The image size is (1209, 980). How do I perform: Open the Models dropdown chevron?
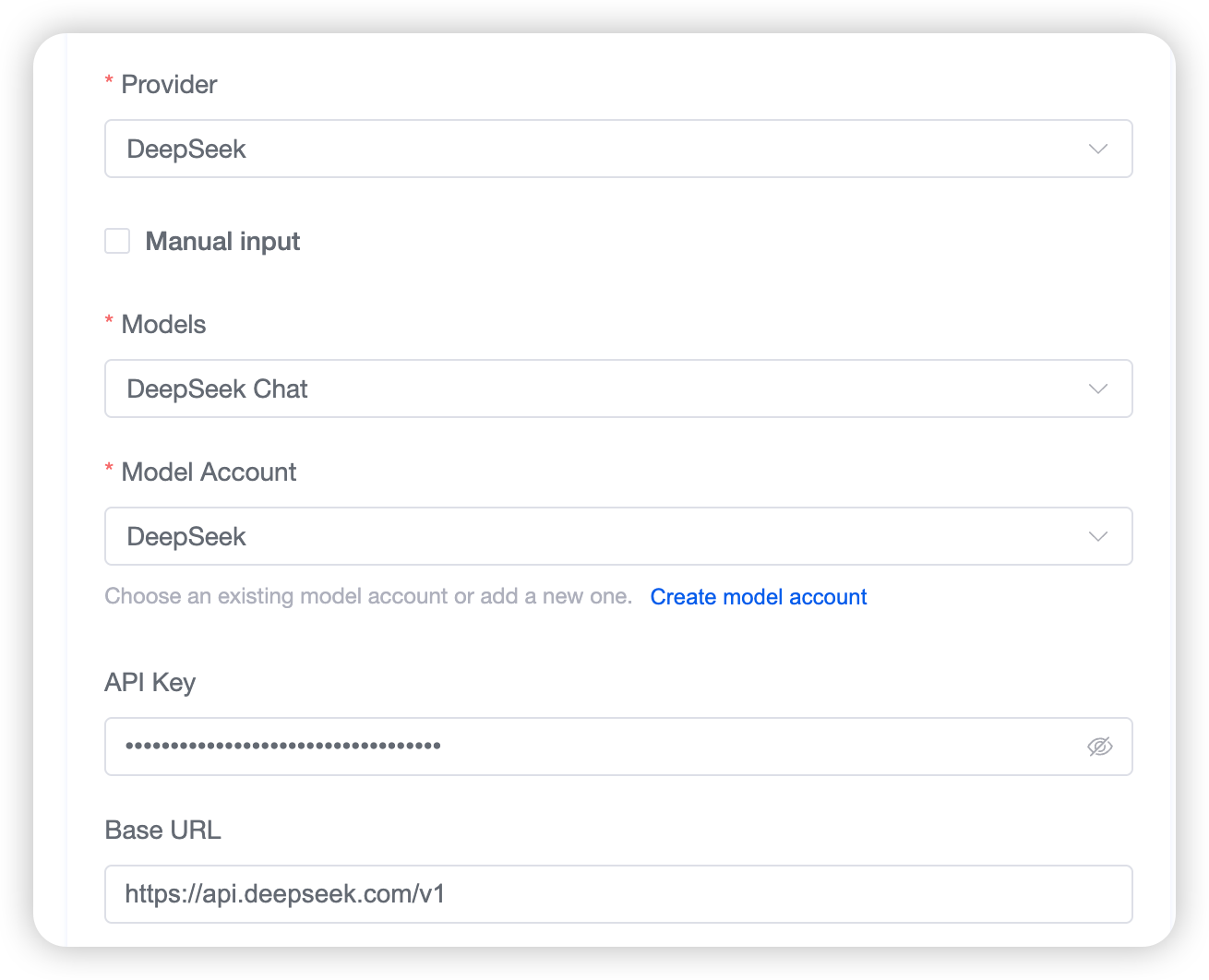tap(1097, 388)
